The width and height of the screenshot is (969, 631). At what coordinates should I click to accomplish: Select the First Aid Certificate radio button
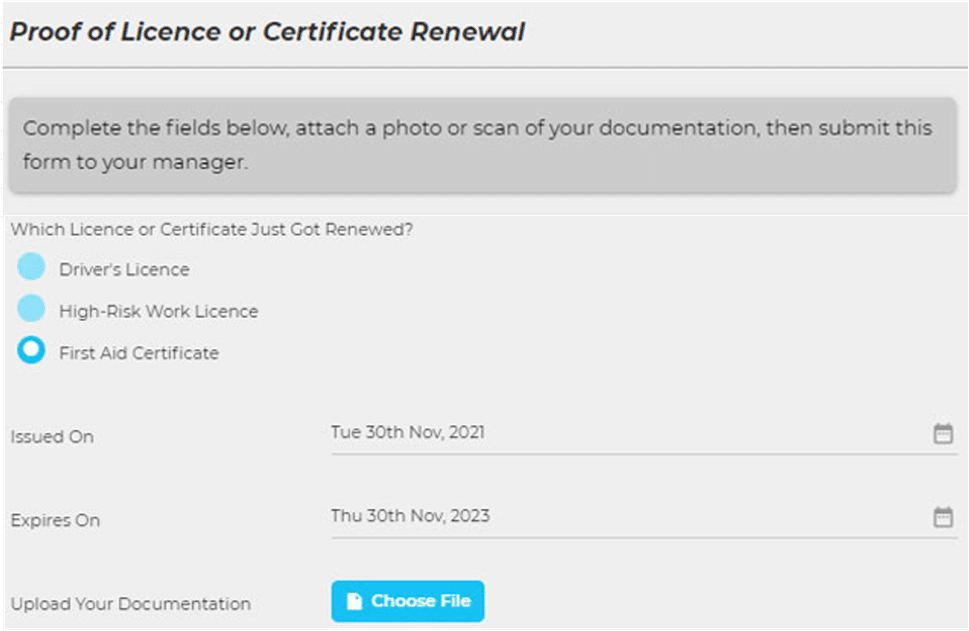pyautogui.click(x=32, y=351)
